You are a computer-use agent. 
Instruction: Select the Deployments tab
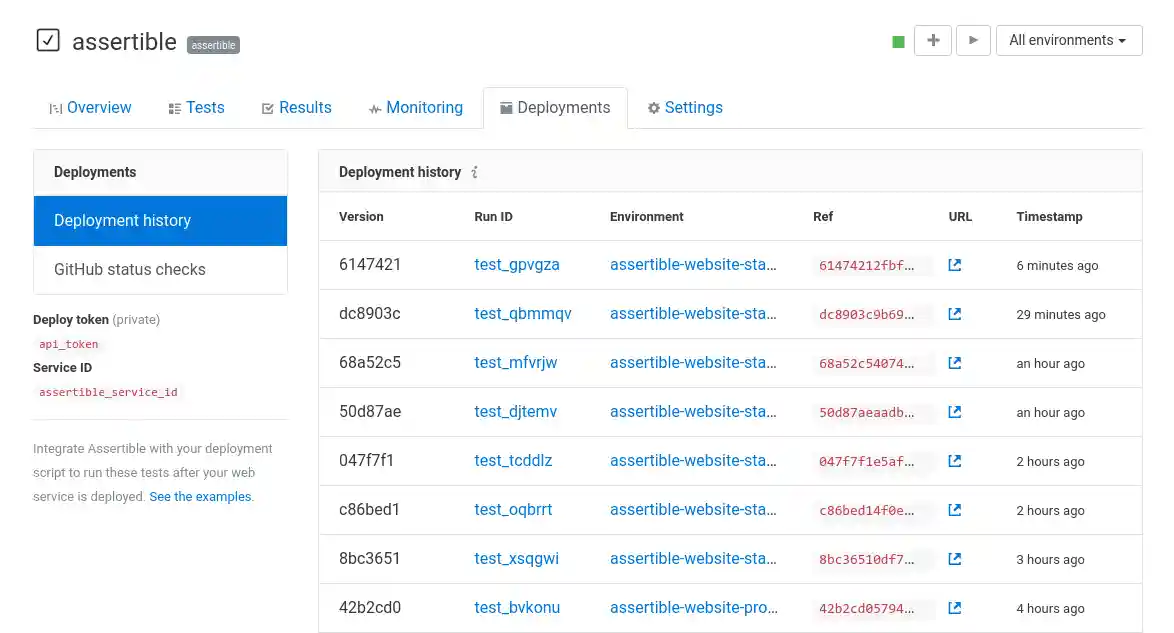pos(556,108)
